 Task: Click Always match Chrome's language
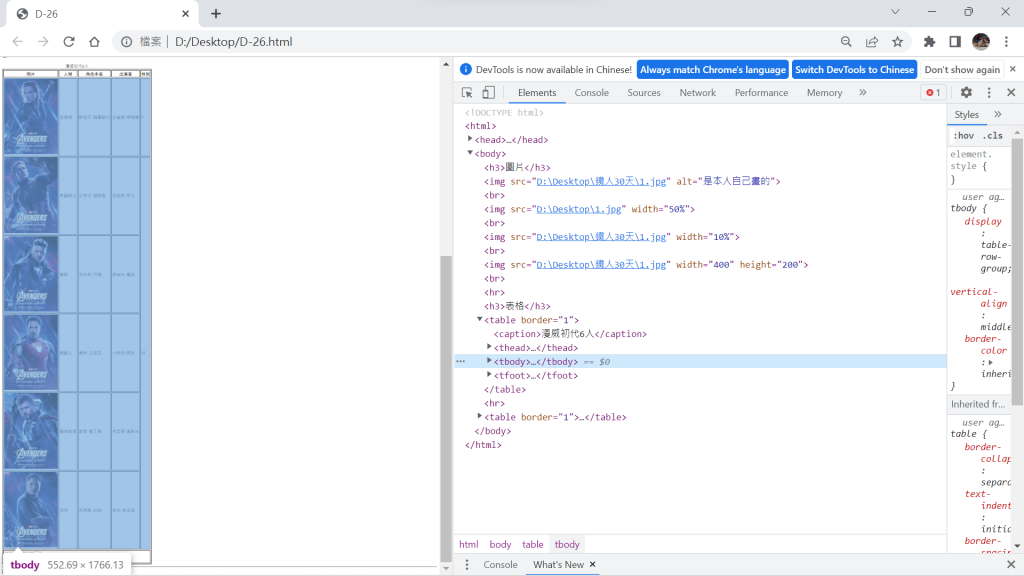point(712,69)
